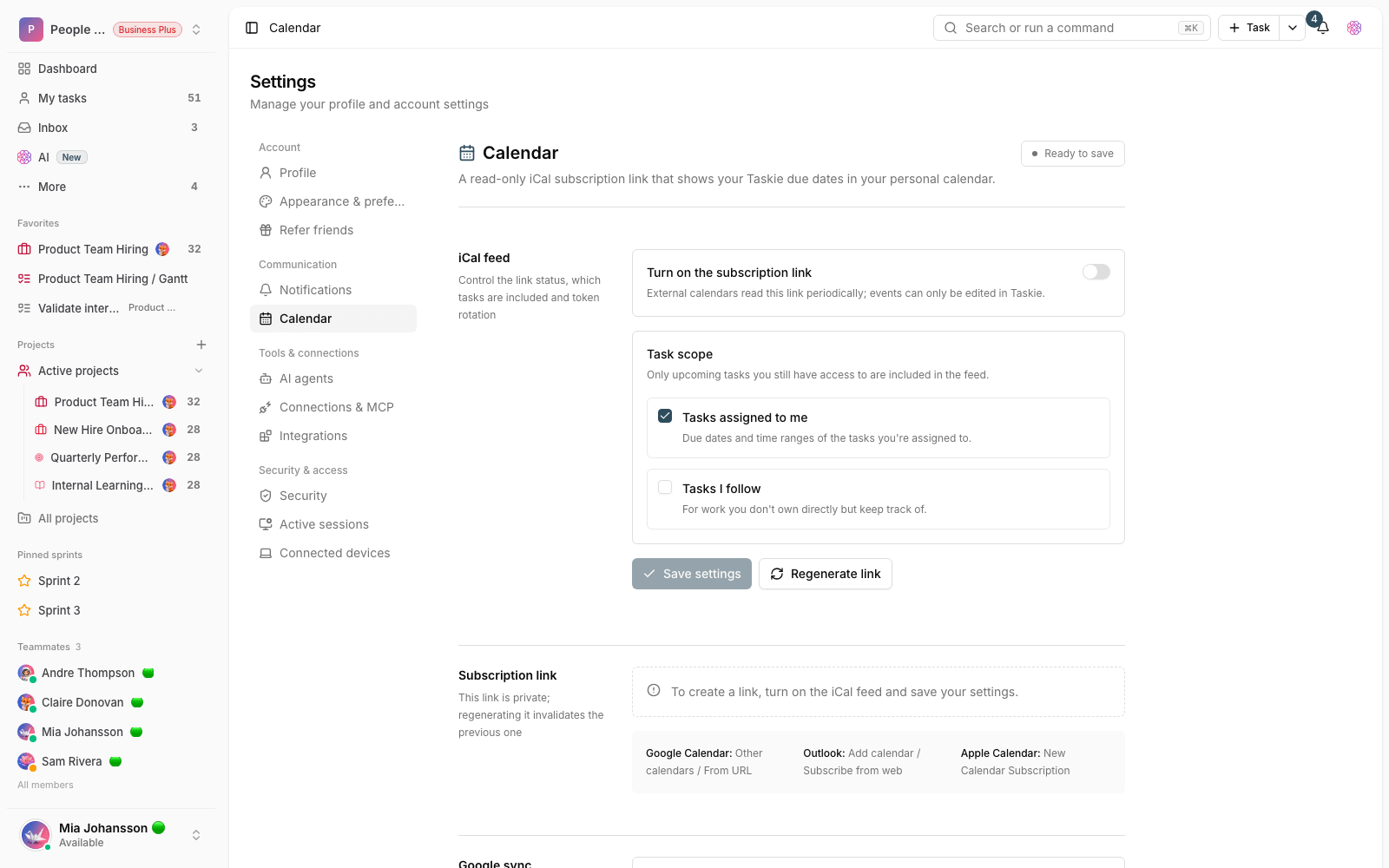Click Regenerate link button

[x=826, y=574]
